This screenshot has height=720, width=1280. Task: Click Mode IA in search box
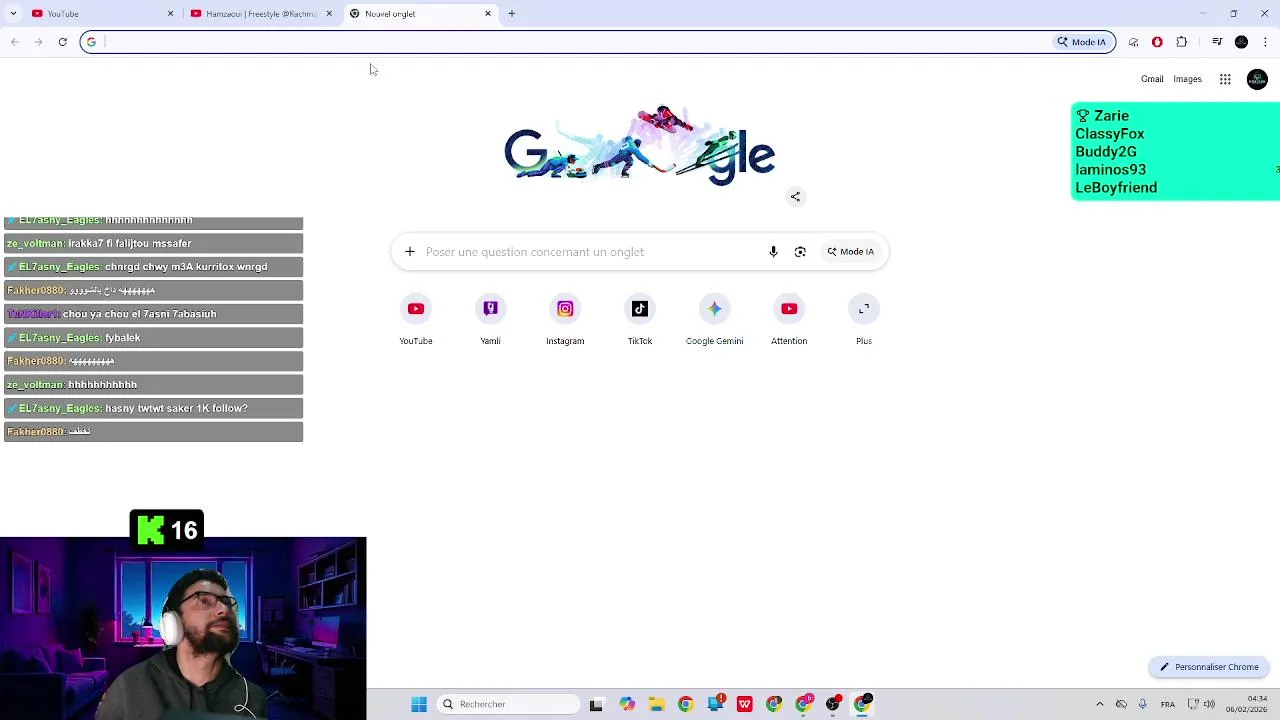851,252
